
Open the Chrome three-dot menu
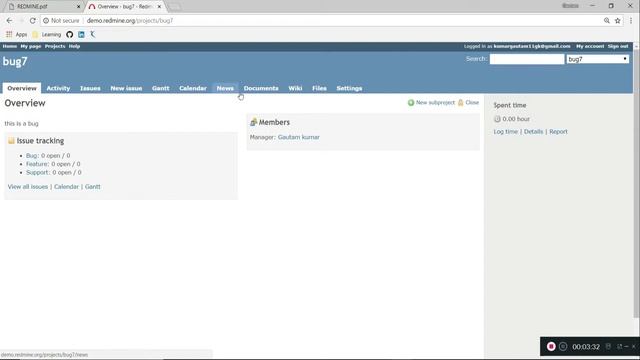pos(631,20)
